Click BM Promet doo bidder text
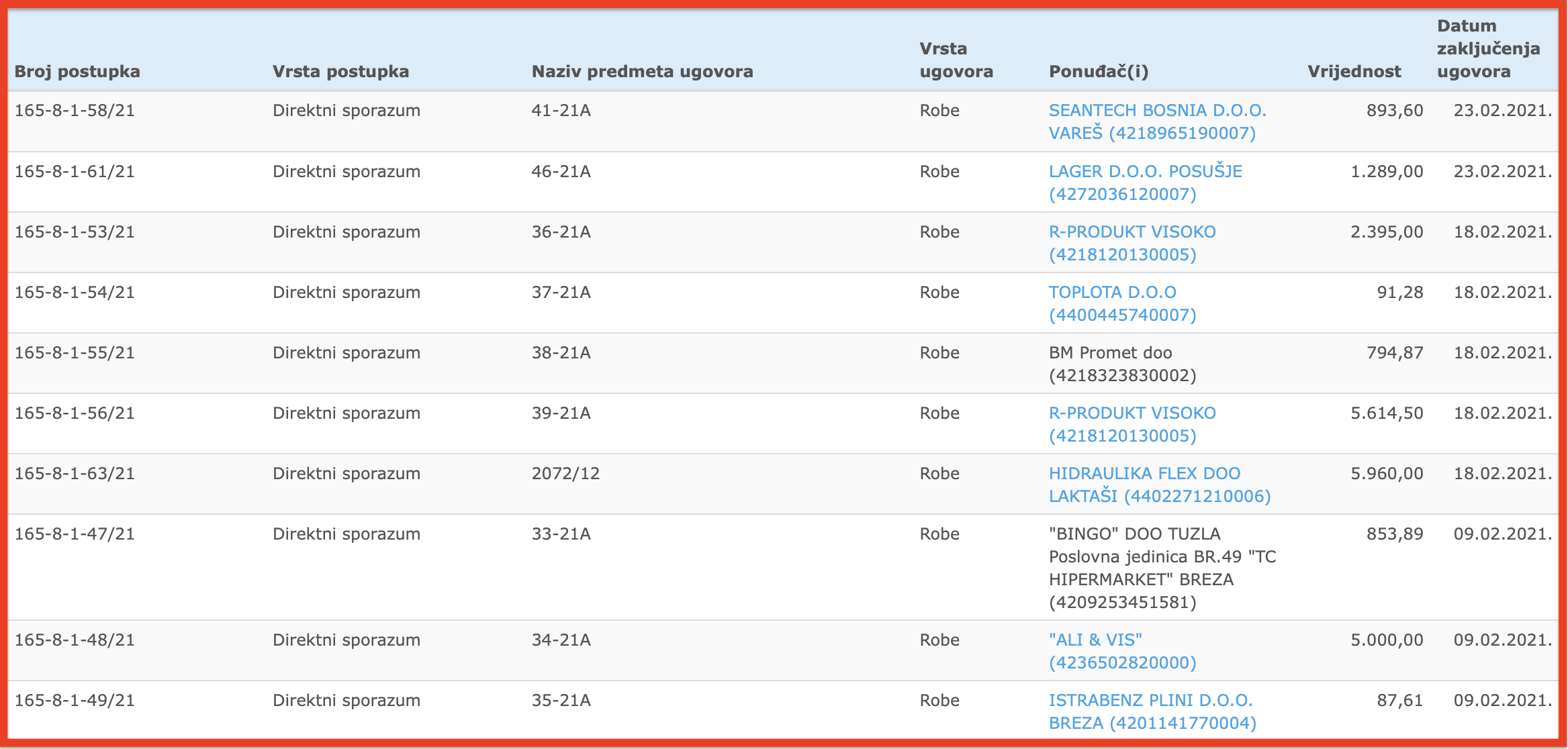 1123,364
